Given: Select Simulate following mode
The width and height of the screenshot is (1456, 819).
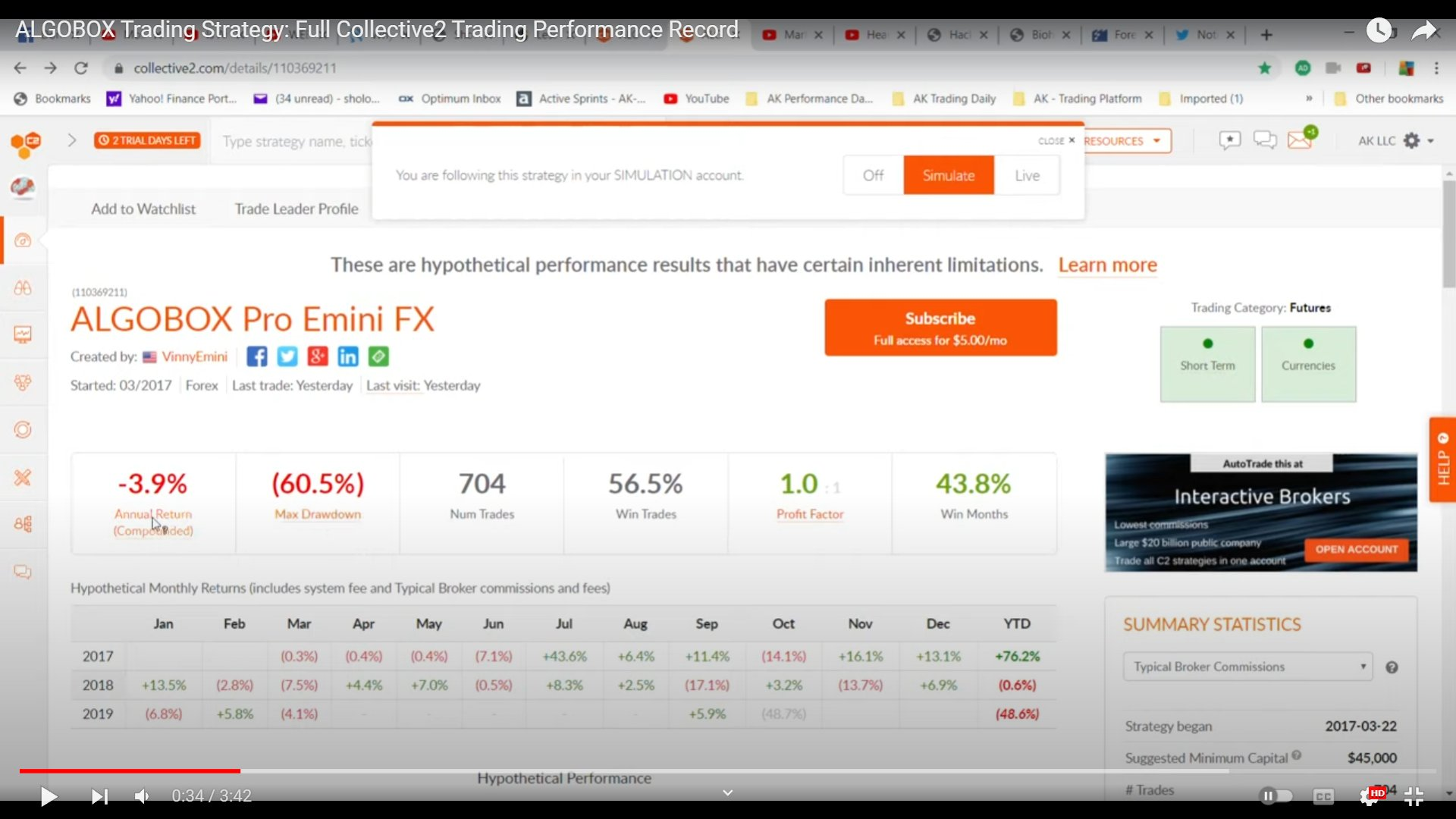Looking at the screenshot, I should (949, 175).
